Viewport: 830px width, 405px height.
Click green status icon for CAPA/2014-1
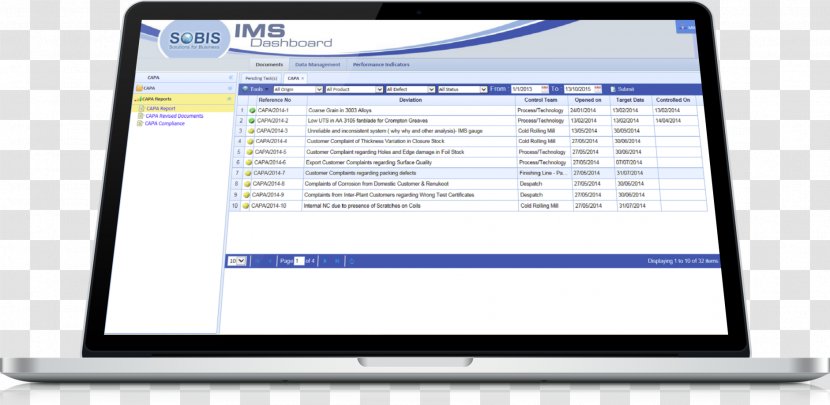[x=252, y=111]
